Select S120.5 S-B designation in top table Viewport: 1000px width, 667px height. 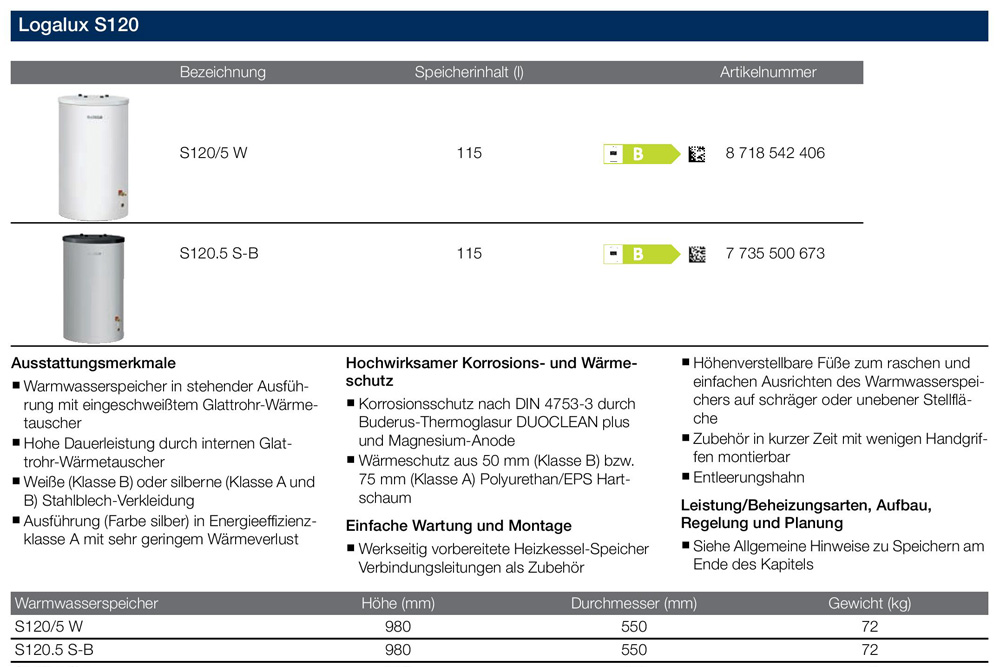pyautogui.click(x=219, y=253)
